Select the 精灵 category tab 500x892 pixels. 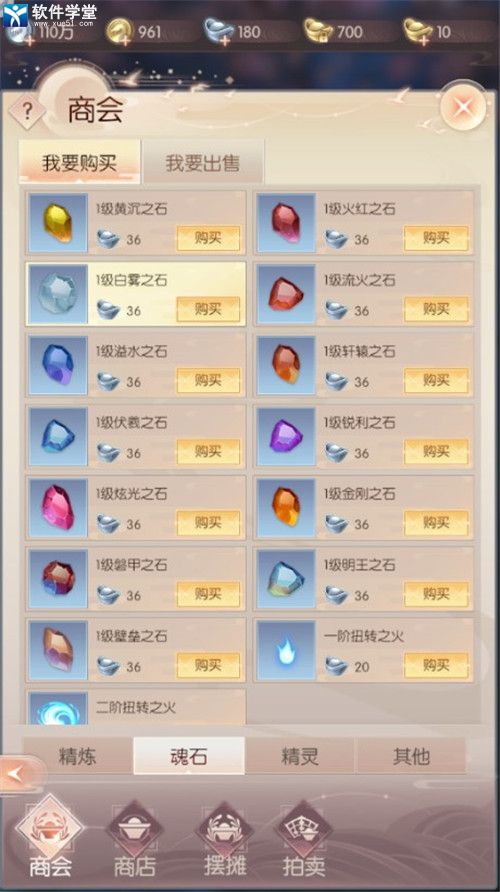300,757
